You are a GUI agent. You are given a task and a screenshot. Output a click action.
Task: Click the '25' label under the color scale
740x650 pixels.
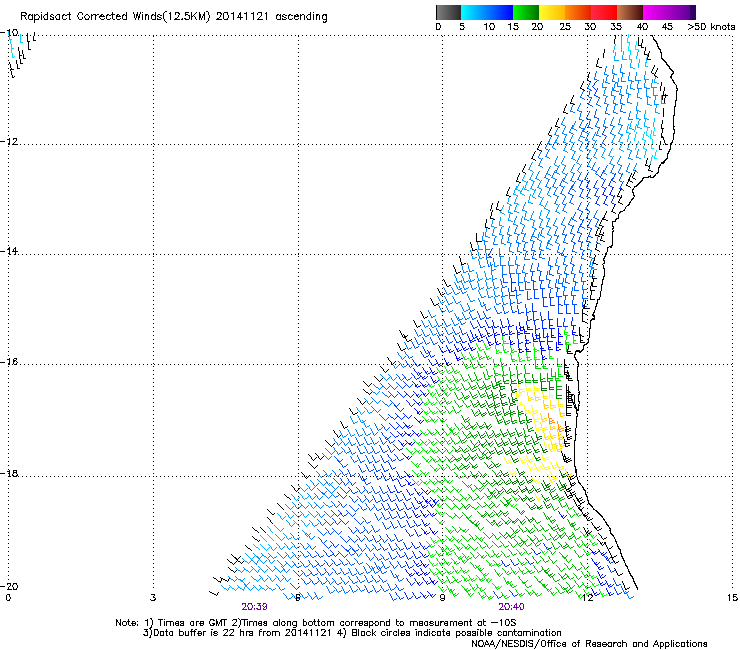[x=565, y=27]
